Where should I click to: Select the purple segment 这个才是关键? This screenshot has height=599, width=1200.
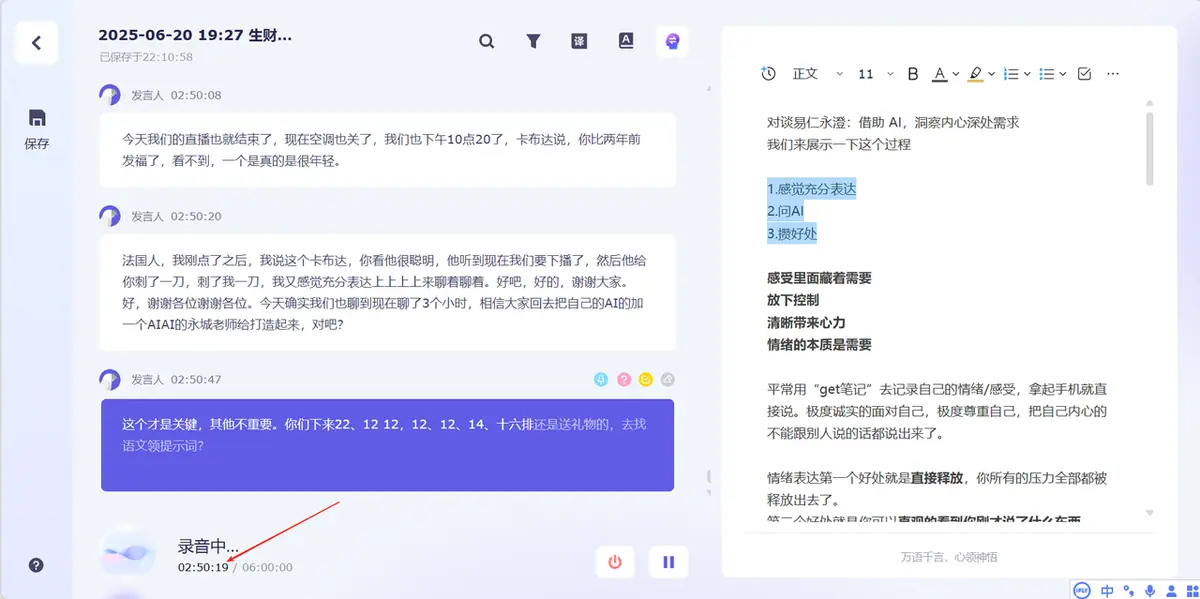pos(387,445)
